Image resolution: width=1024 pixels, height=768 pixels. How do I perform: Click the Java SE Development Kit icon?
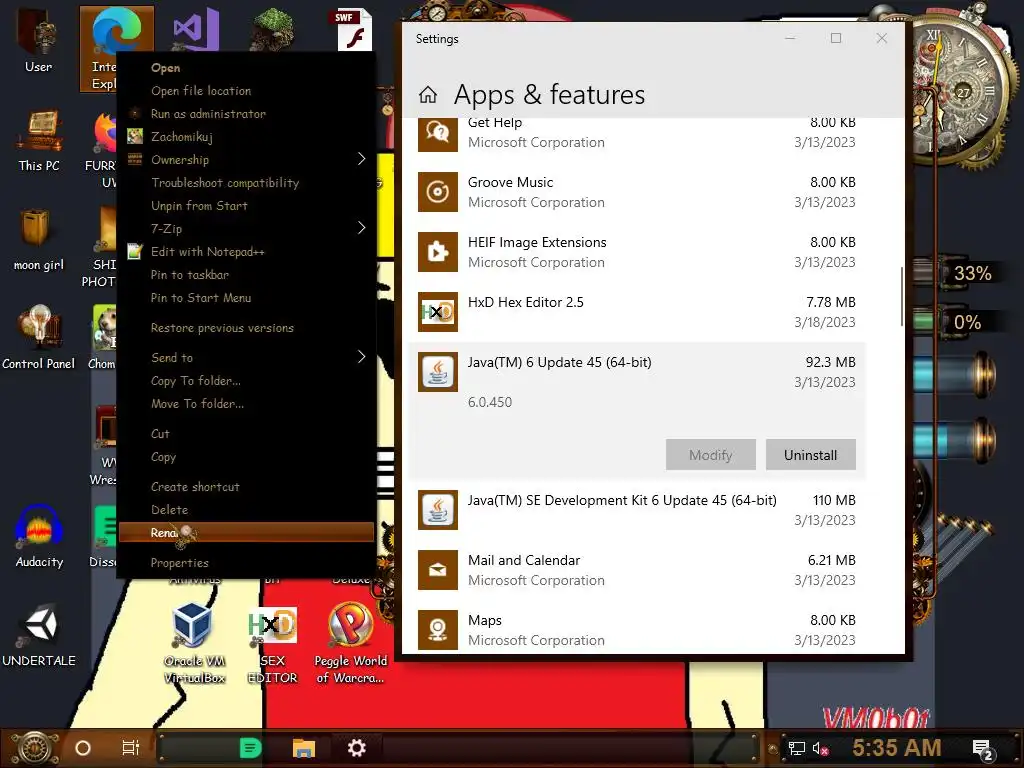(438, 510)
